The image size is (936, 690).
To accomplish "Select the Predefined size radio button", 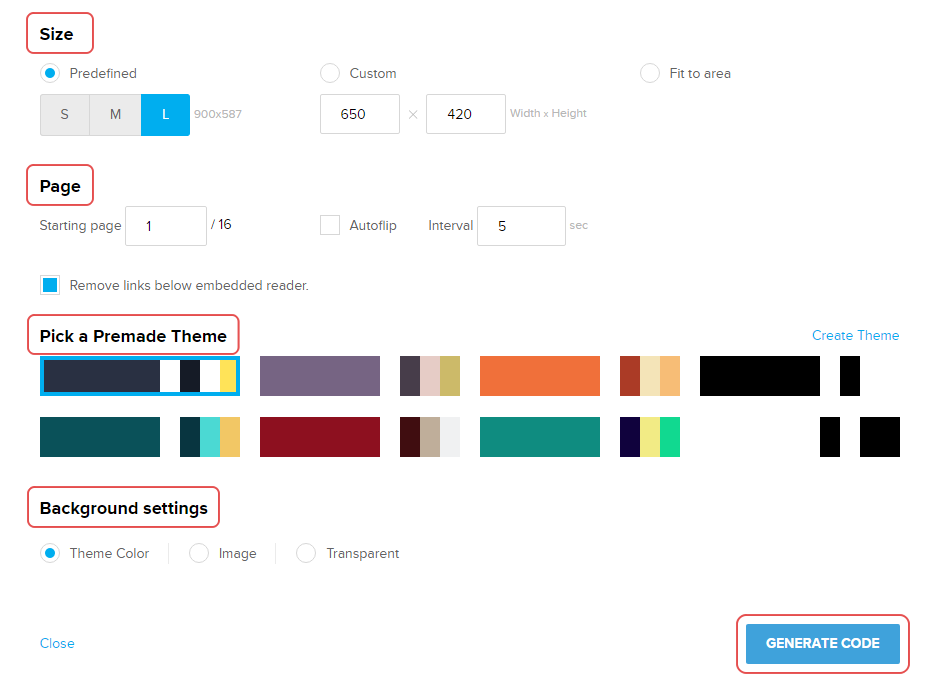I will [50, 73].
